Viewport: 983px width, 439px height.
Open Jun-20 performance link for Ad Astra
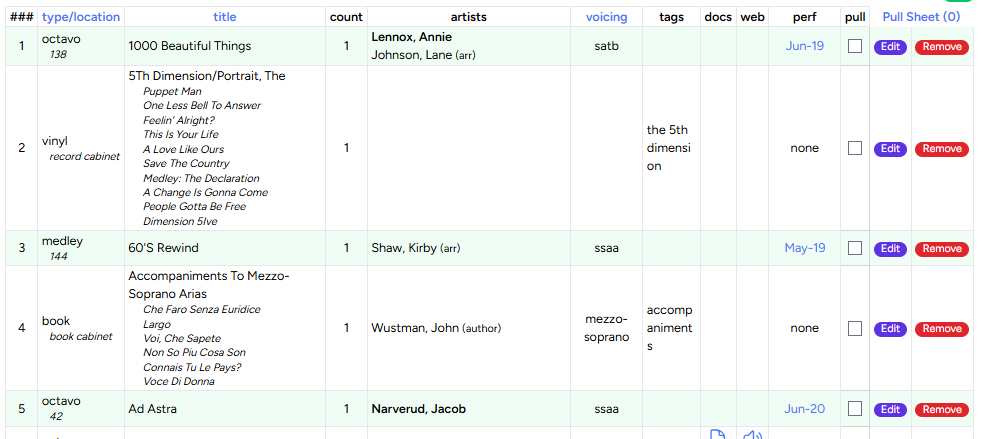(804, 408)
